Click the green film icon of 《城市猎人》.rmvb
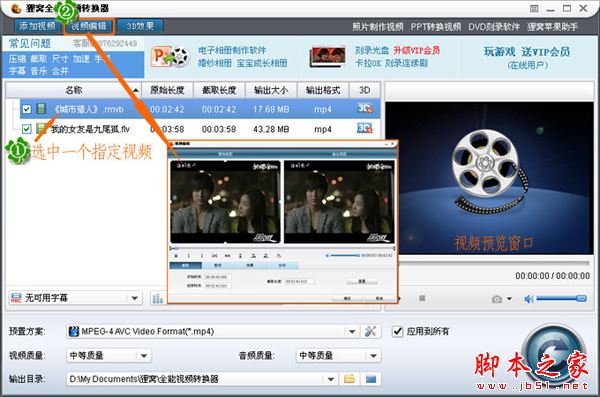Viewport: 600px width, 397px height. [41, 109]
